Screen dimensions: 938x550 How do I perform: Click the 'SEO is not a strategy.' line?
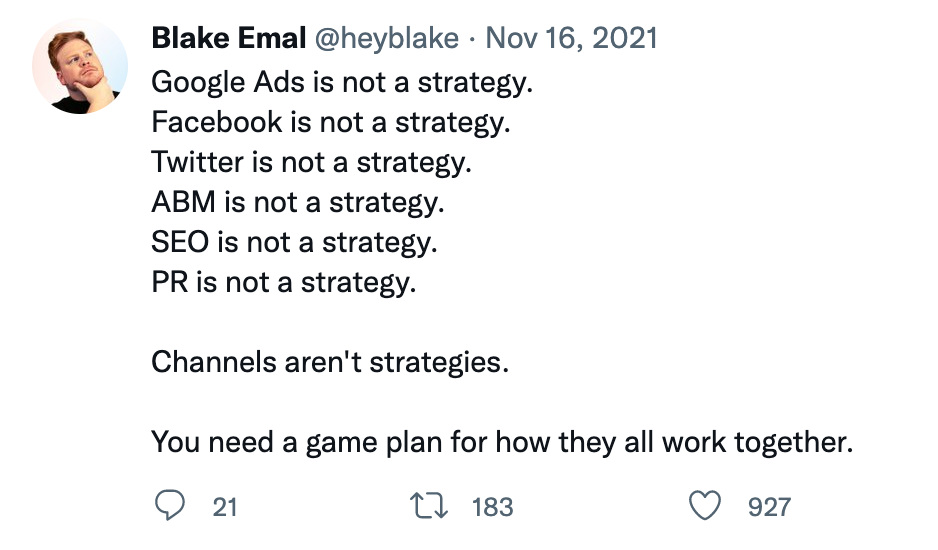(x=294, y=242)
